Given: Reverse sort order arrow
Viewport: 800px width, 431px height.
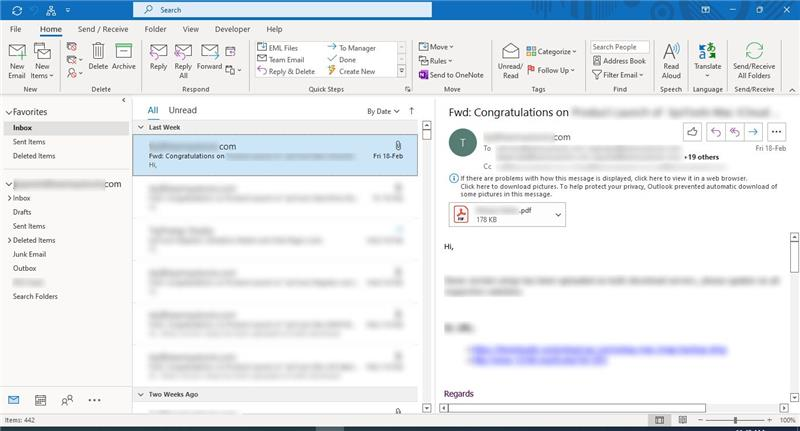Looking at the screenshot, I should (x=412, y=111).
